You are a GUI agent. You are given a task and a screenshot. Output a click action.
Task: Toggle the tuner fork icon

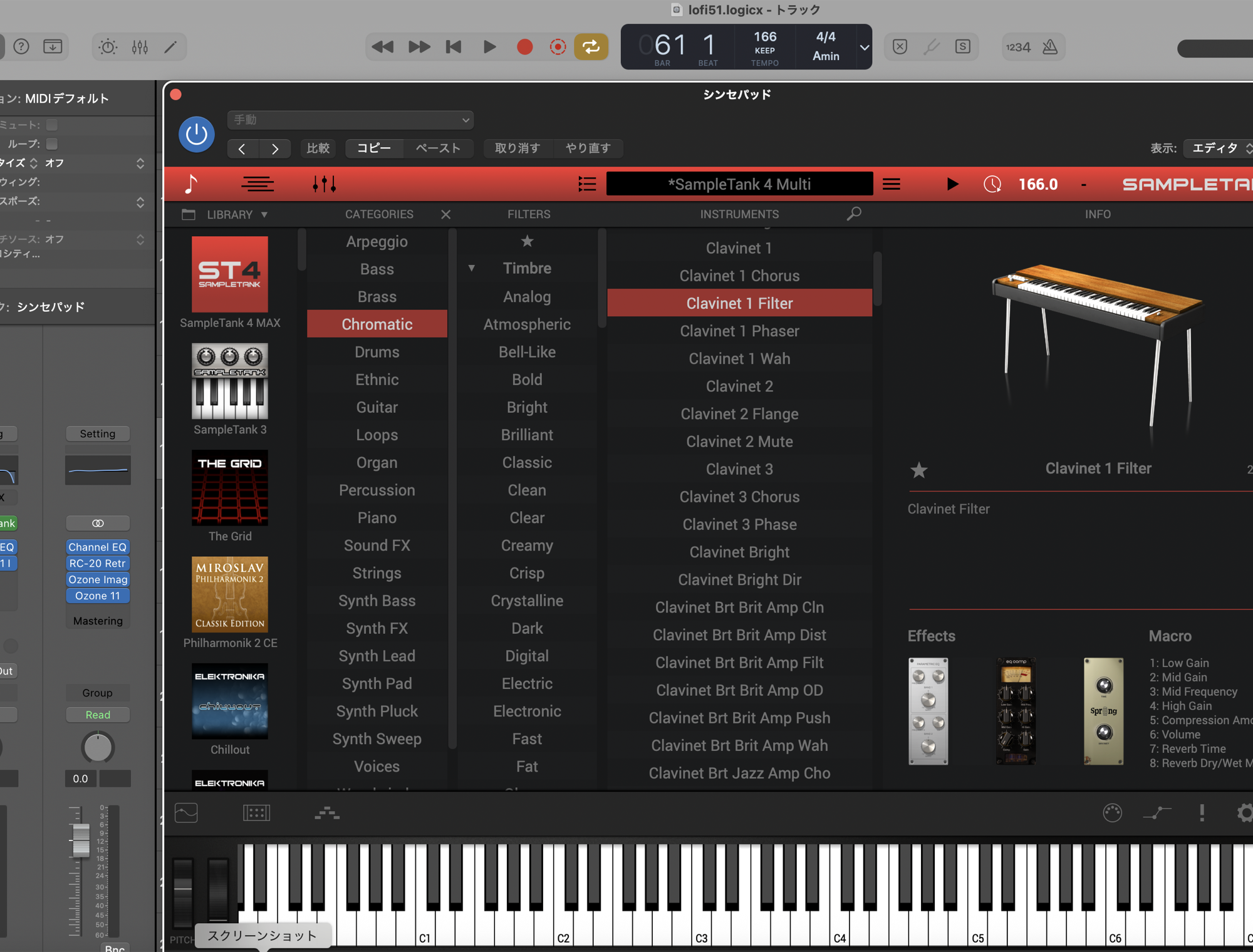(x=932, y=47)
